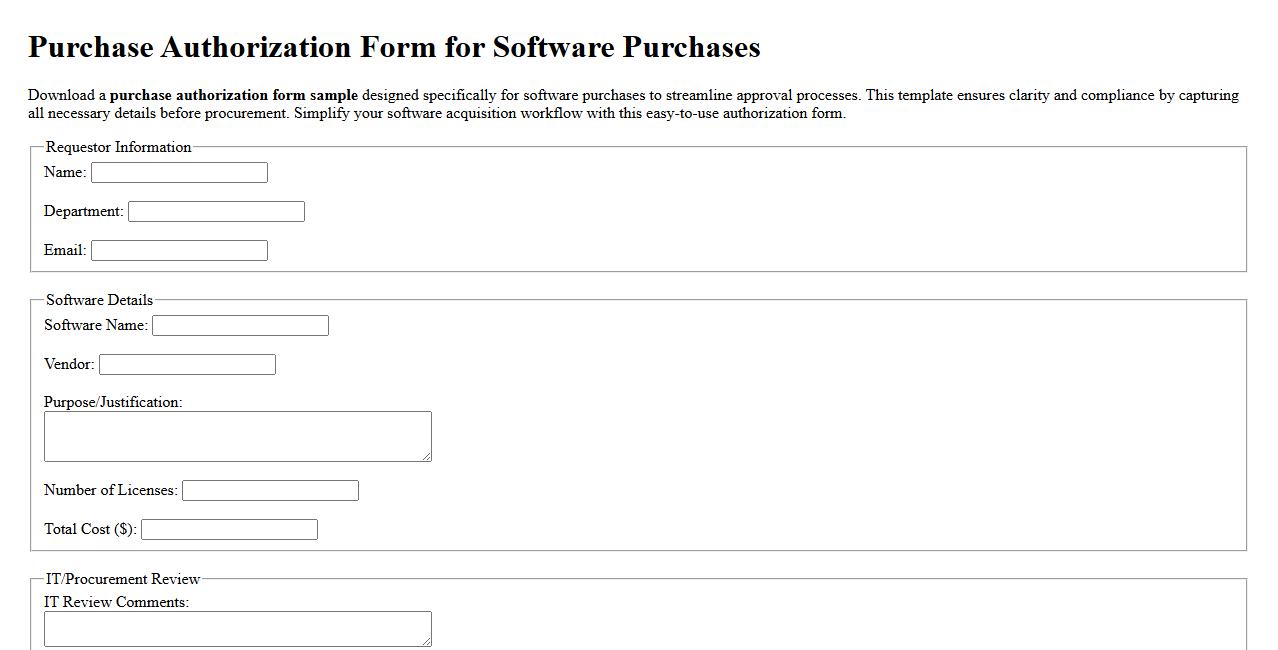Click the vertical scrollbar on the right
The image size is (1278, 650).
(x=1271, y=325)
